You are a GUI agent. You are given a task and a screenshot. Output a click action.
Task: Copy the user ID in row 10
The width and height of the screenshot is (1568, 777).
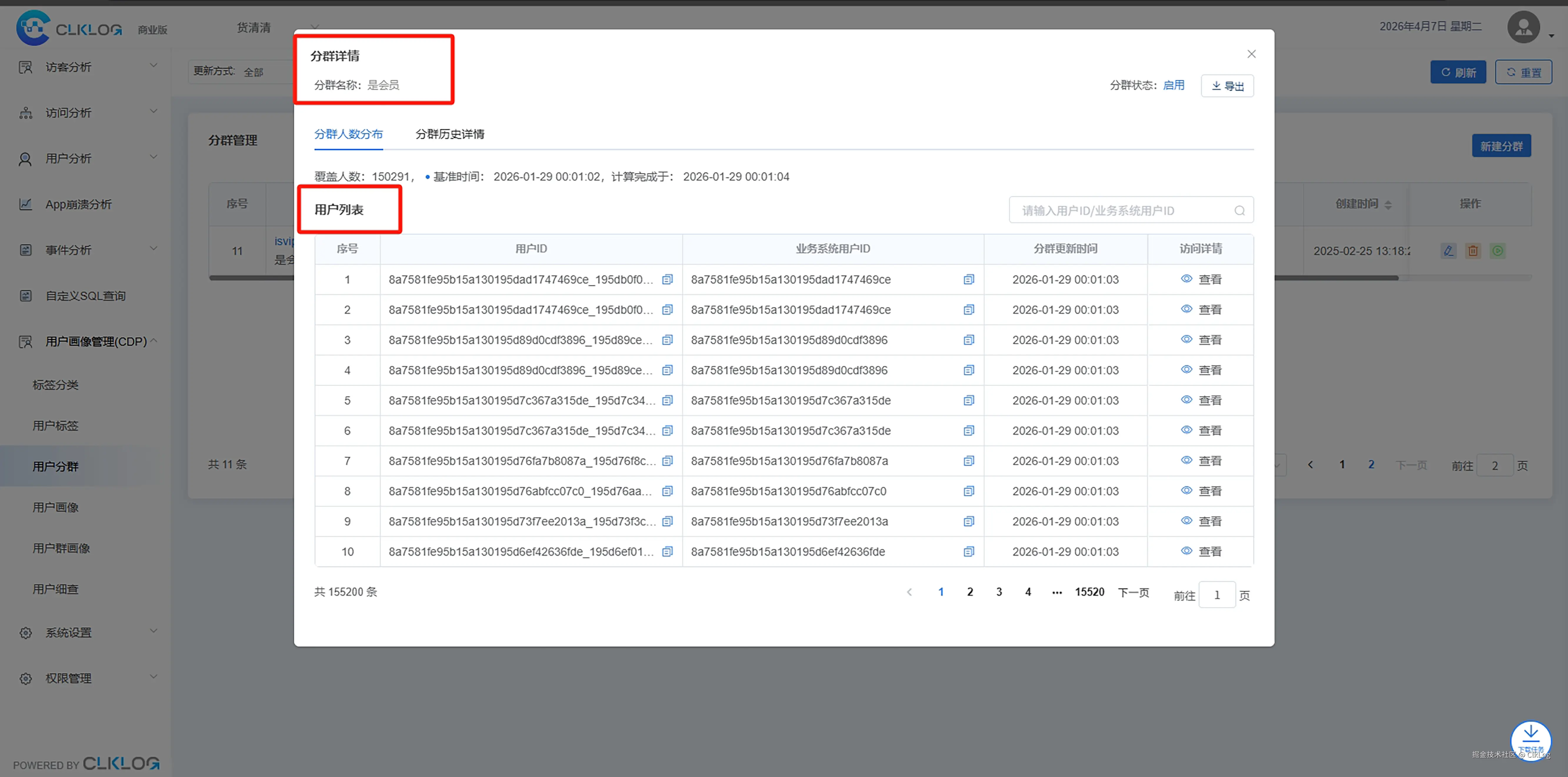click(x=667, y=552)
